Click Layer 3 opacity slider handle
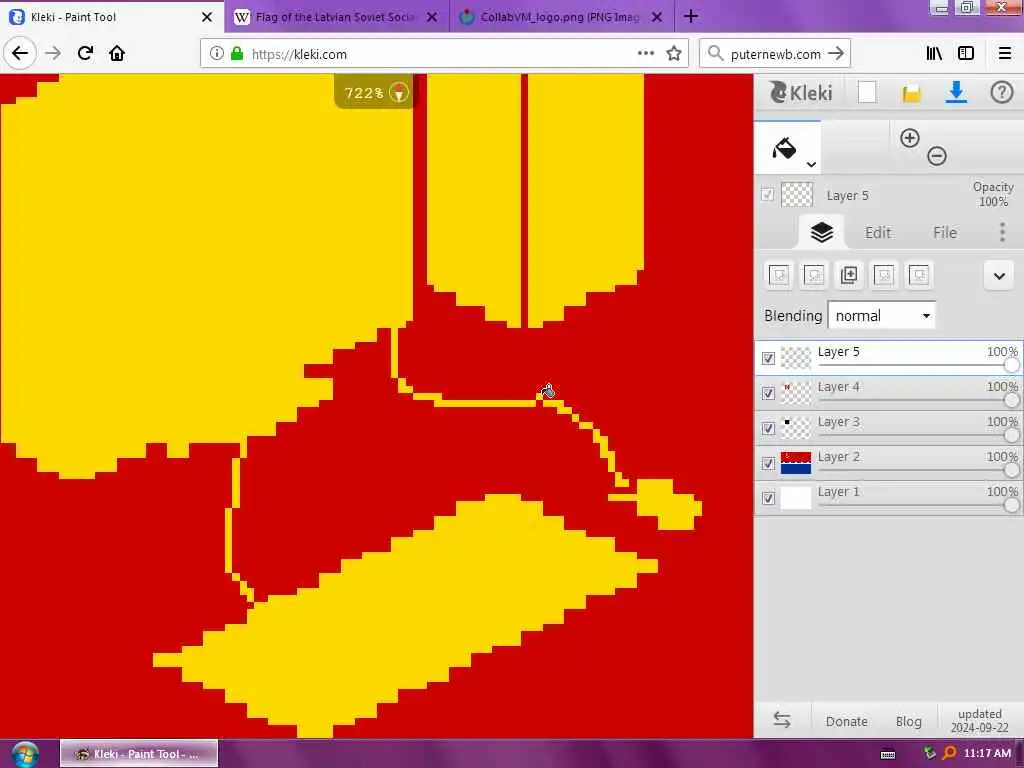 click(1011, 435)
